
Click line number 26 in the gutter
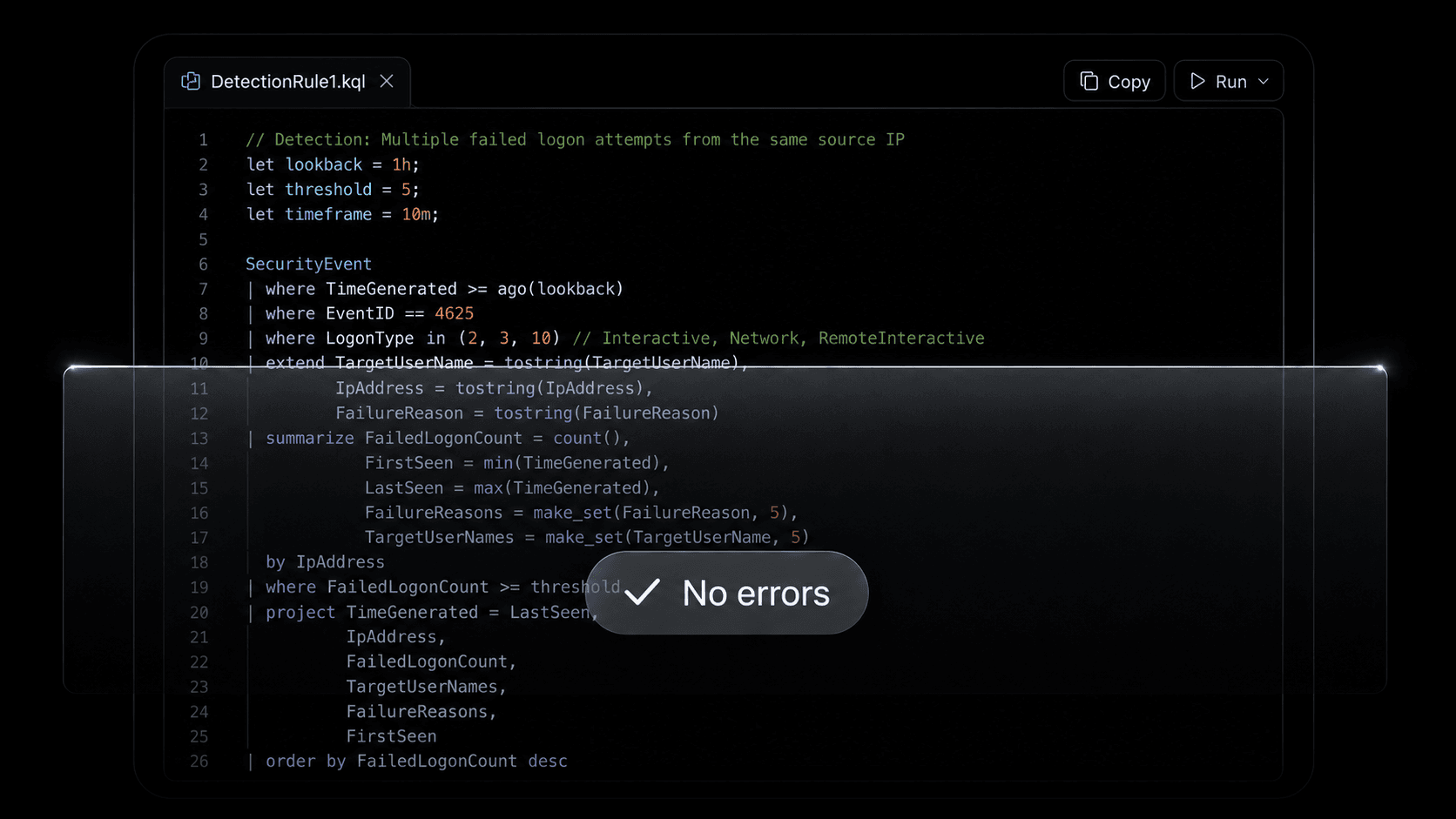(199, 761)
